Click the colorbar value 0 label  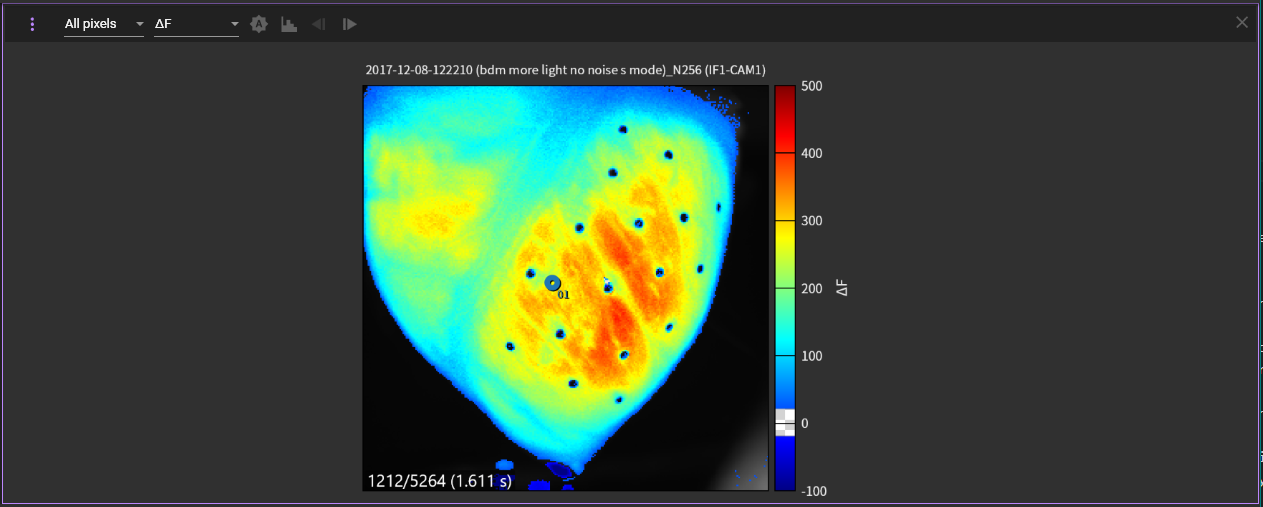pos(805,423)
